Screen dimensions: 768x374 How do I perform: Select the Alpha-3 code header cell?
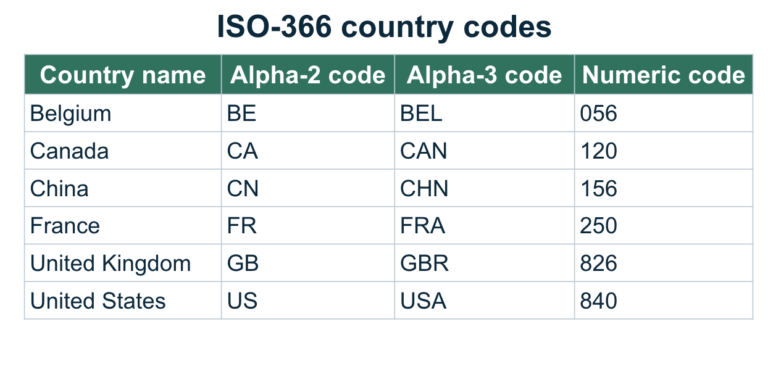484,74
